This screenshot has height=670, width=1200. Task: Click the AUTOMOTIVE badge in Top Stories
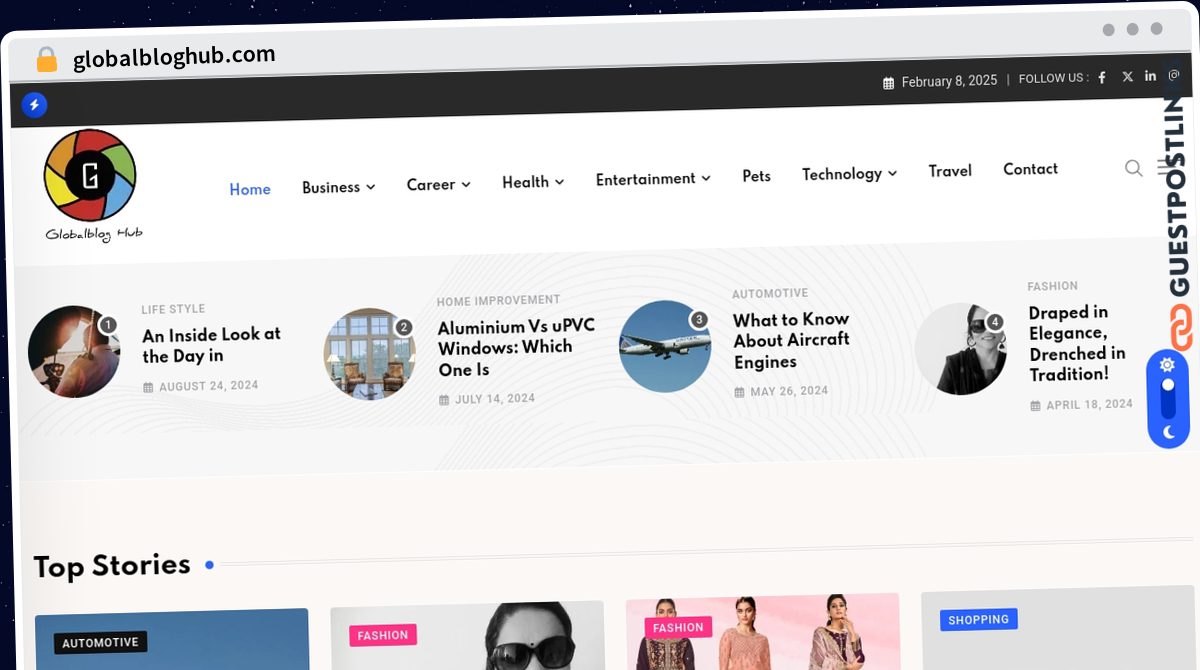coord(101,643)
